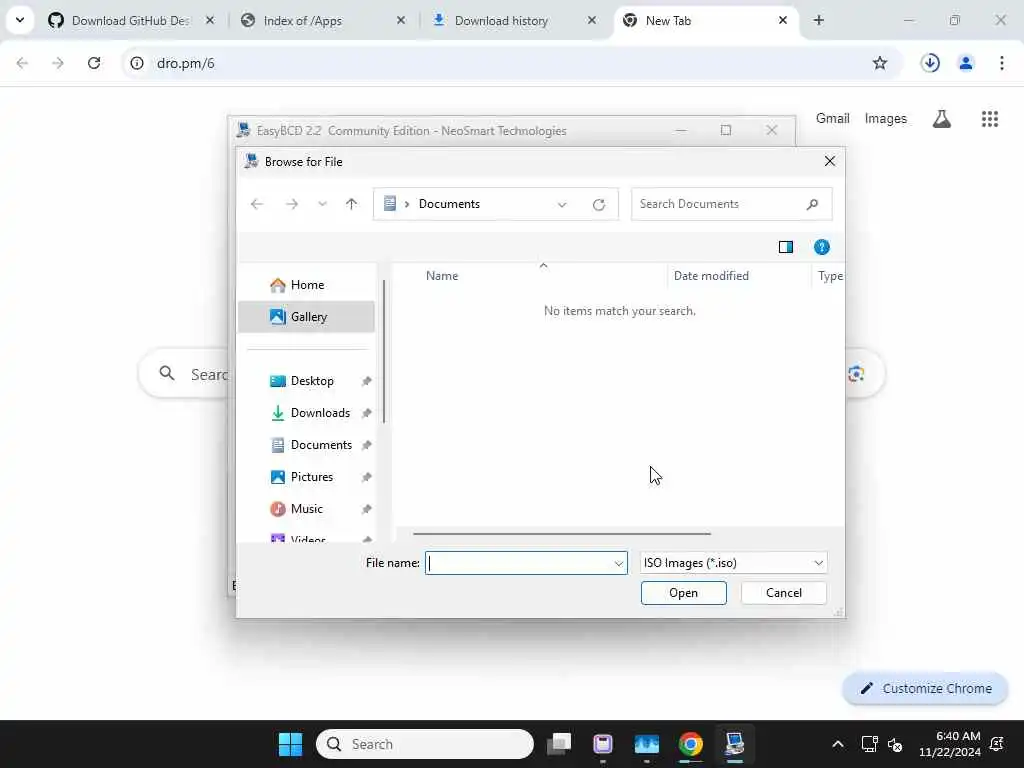Open the Google apps grid
This screenshot has height=768, width=1024.
(x=990, y=119)
